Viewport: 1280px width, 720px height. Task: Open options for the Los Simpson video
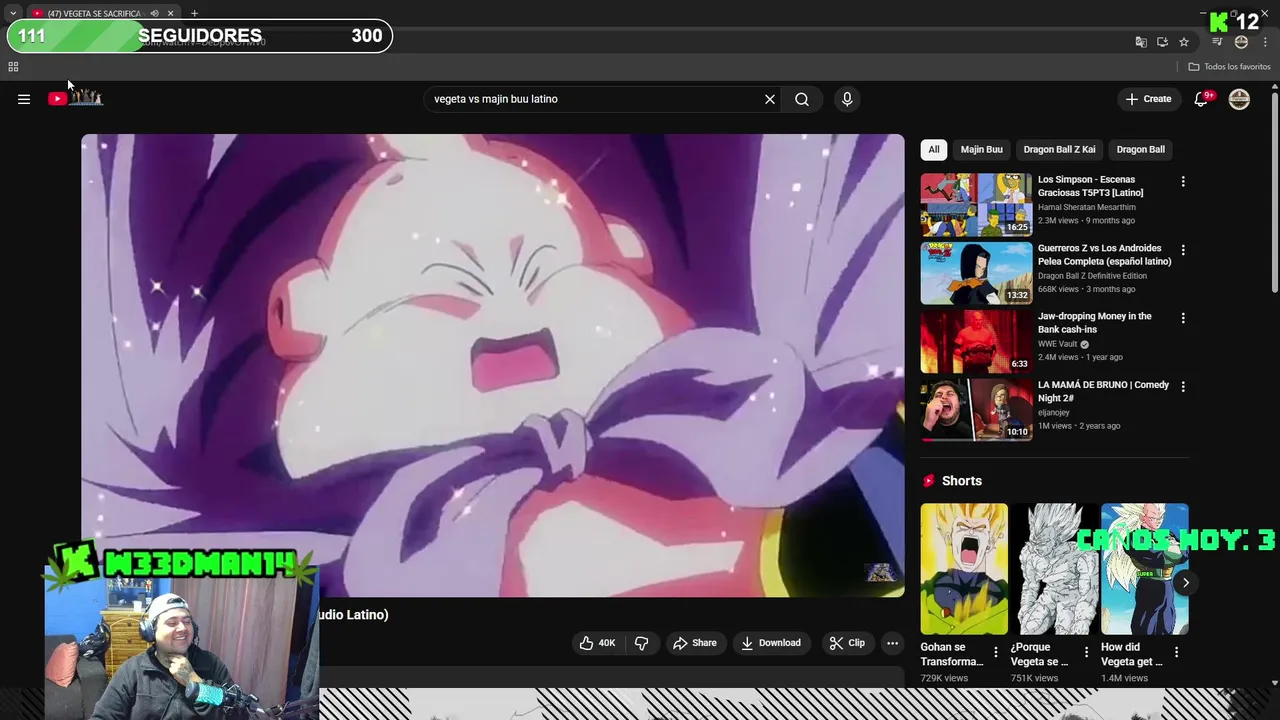(x=1183, y=181)
